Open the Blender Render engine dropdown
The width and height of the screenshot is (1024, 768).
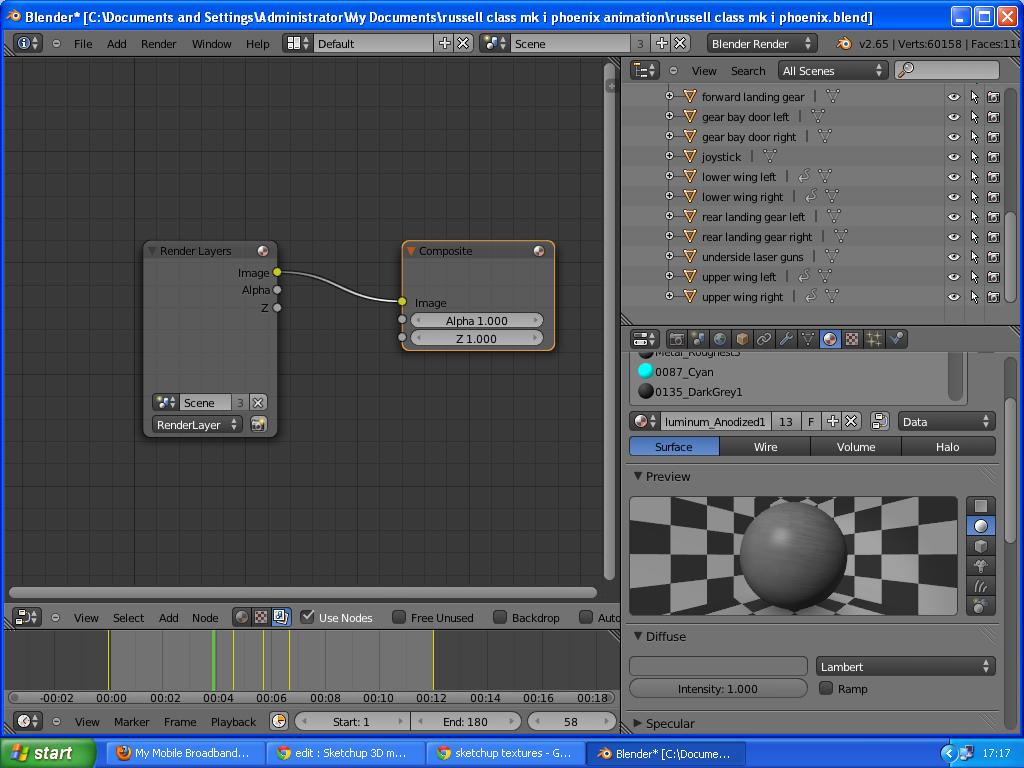click(761, 43)
